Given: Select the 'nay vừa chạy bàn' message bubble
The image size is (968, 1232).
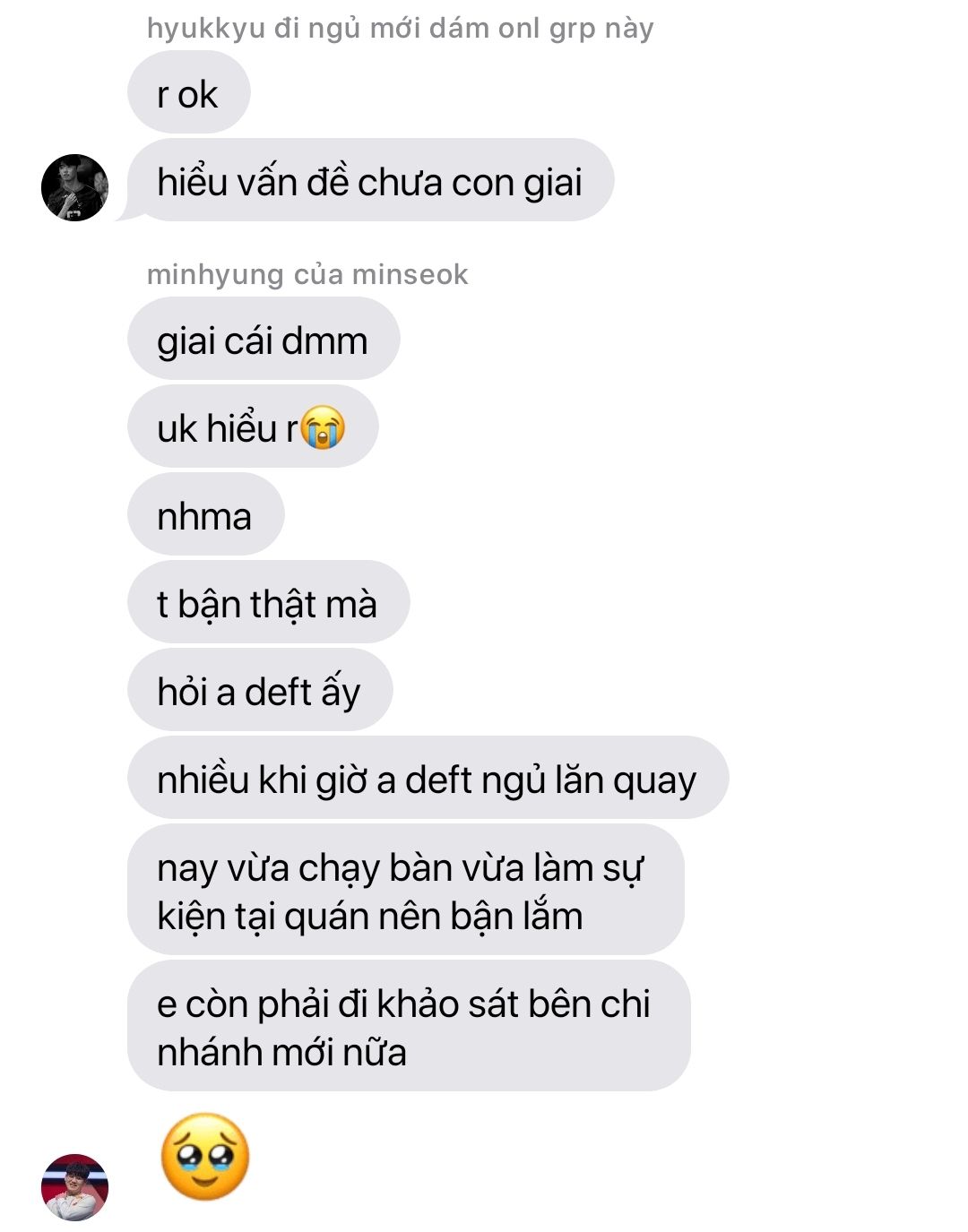Looking at the screenshot, I should pyautogui.click(x=406, y=890).
